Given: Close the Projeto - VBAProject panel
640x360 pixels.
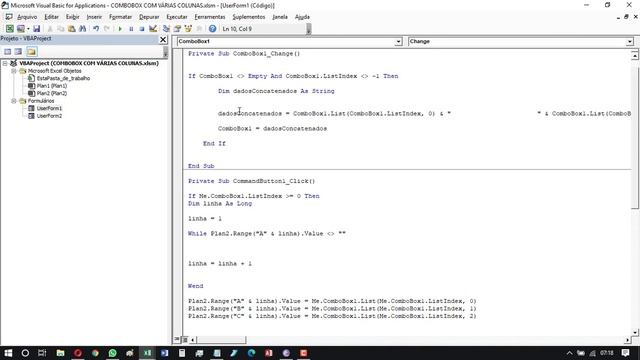Looking at the screenshot, I should pyautogui.click(x=163, y=39).
